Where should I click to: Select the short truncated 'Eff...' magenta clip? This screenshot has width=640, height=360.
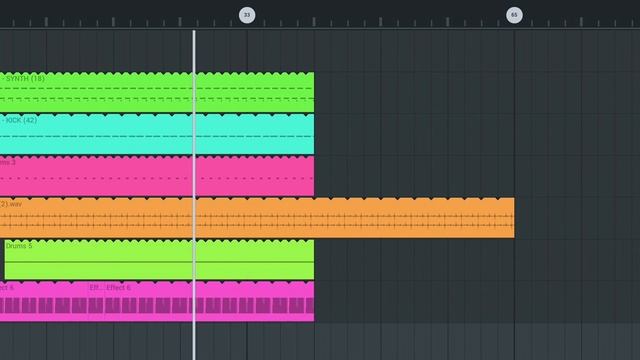(96, 301)
